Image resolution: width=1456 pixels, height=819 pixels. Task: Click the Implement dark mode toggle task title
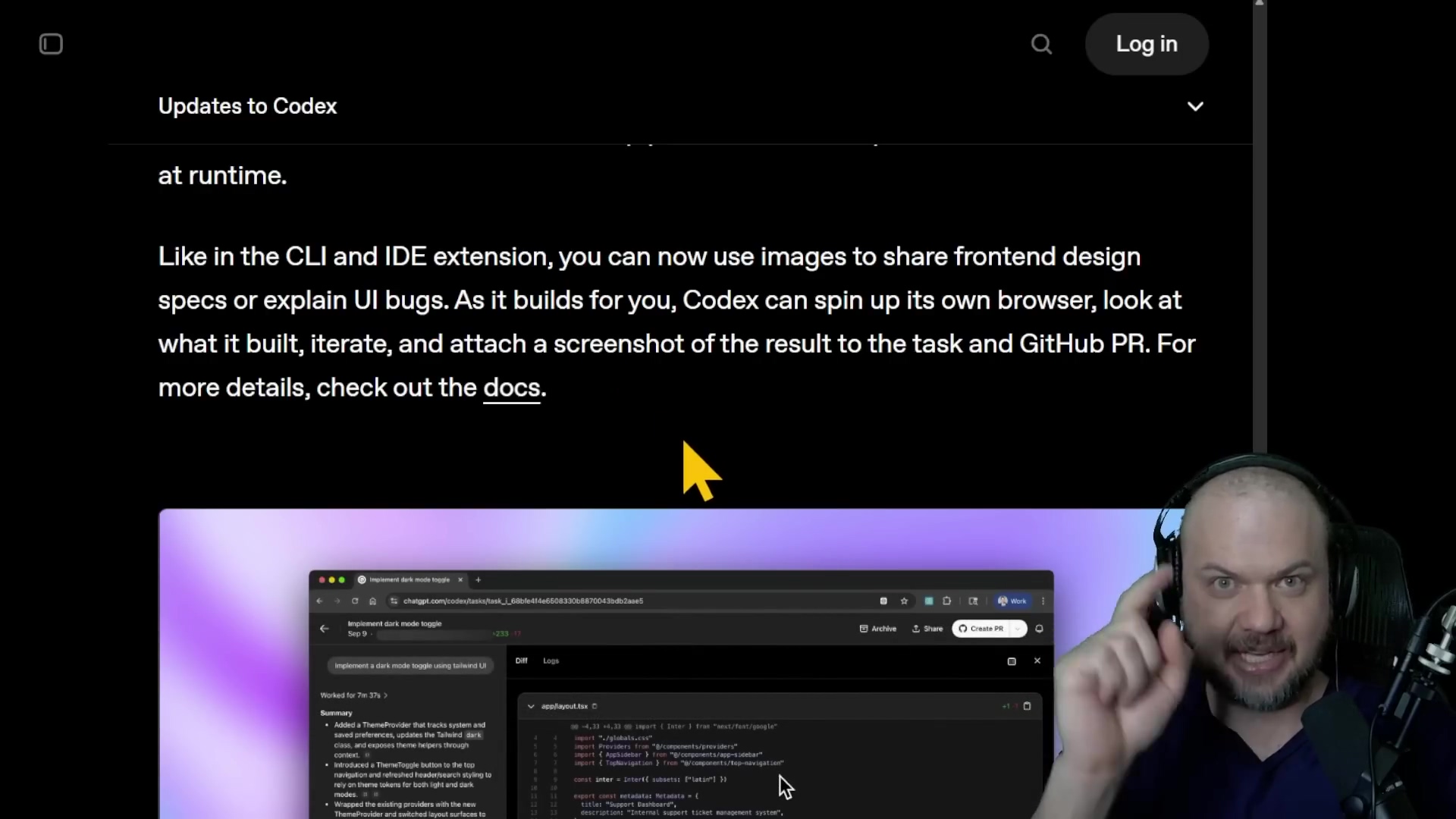[x=394, y=623]
